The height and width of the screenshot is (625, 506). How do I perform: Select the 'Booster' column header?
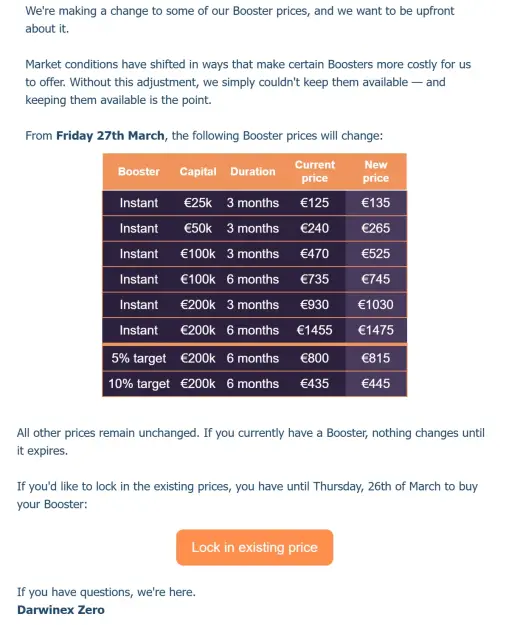coord(139,171)
